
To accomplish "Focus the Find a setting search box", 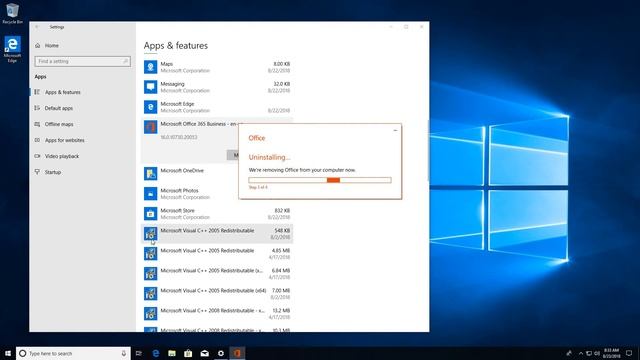I will (x=82, y=61).
